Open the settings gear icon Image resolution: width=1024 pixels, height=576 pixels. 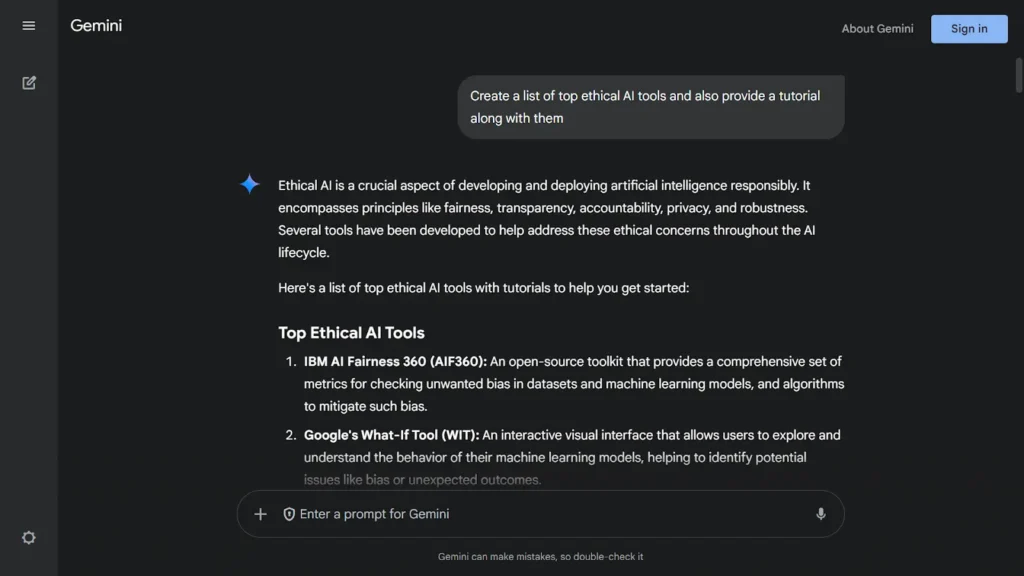(29, 537)
